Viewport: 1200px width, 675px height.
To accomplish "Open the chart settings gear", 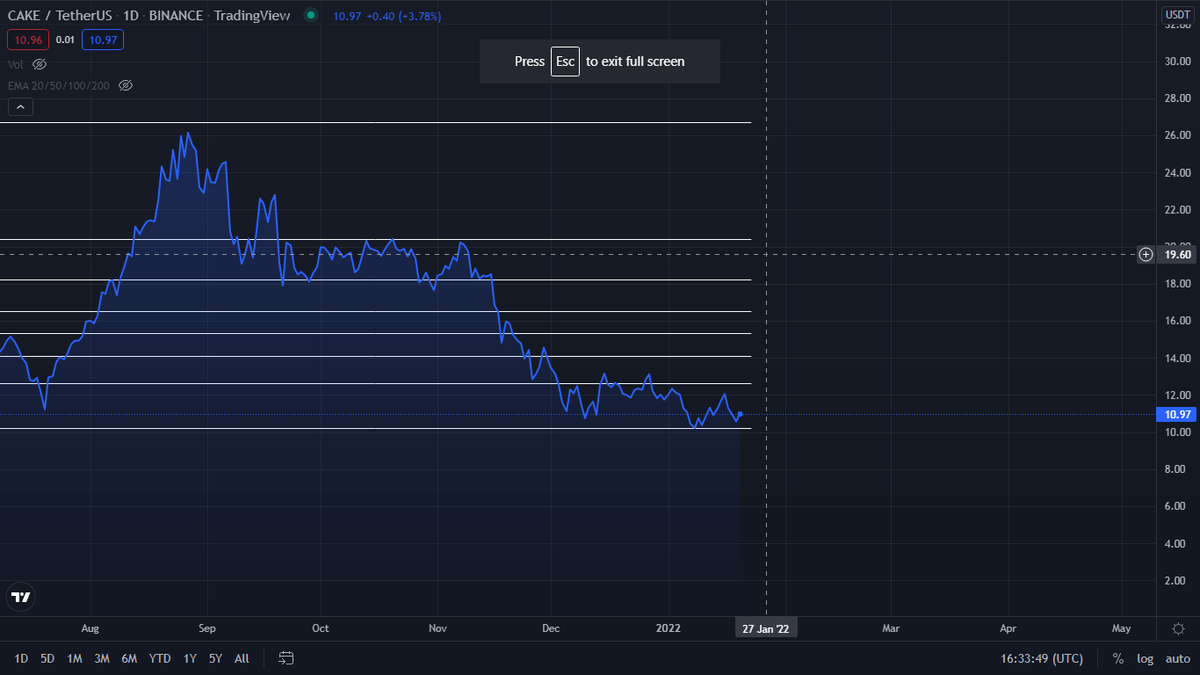I will click(1178, 628).
